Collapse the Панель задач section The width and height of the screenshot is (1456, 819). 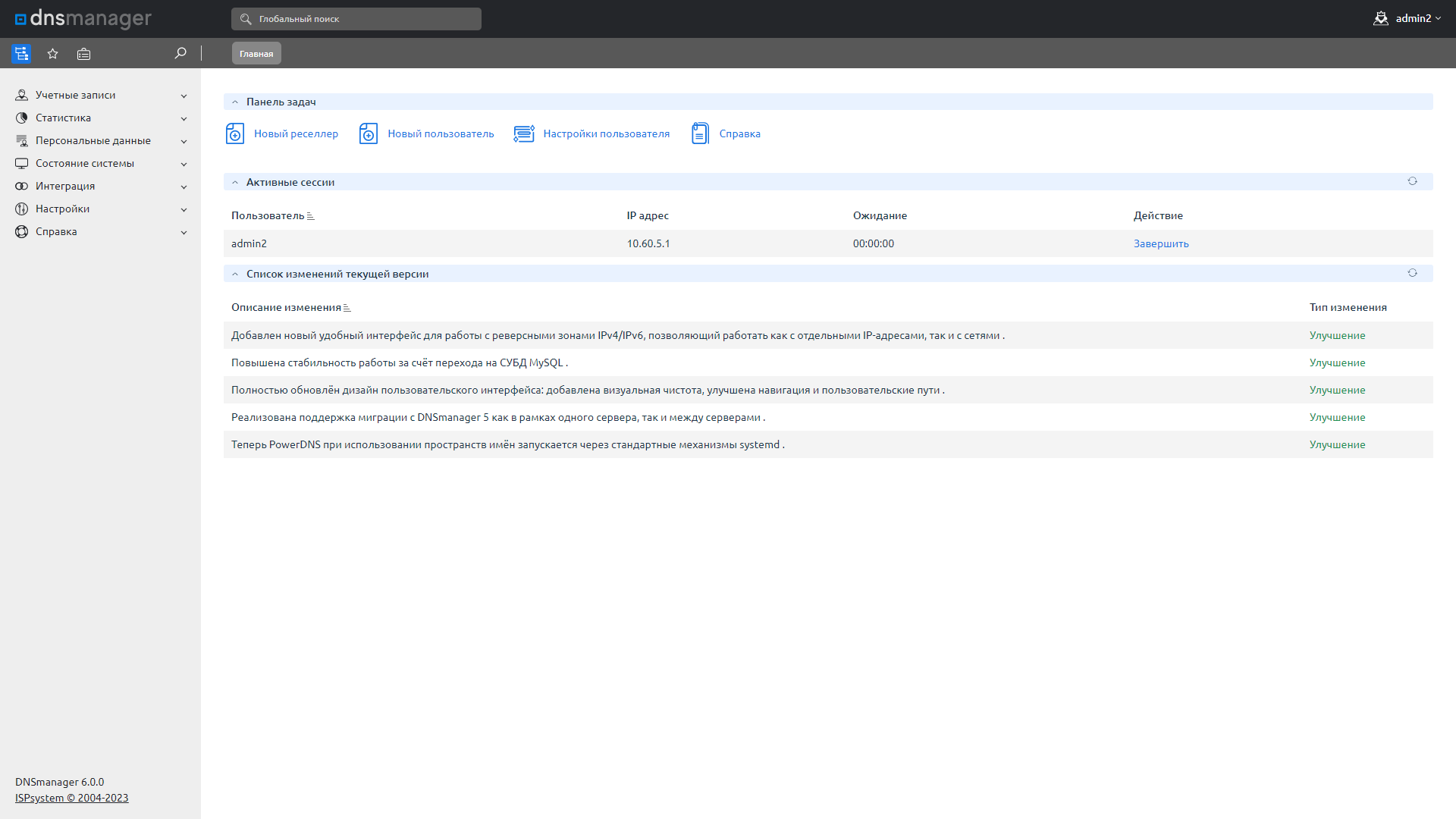click(x=235, y=102)
